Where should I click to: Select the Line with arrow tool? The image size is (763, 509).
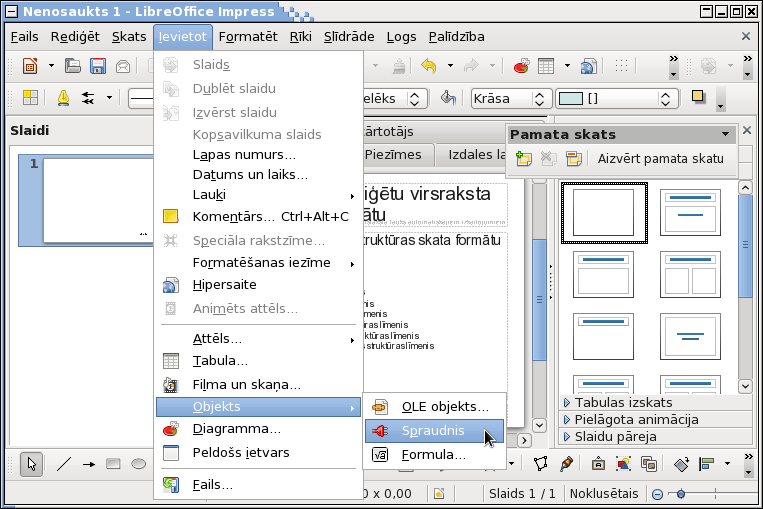(x=89, y=464)
